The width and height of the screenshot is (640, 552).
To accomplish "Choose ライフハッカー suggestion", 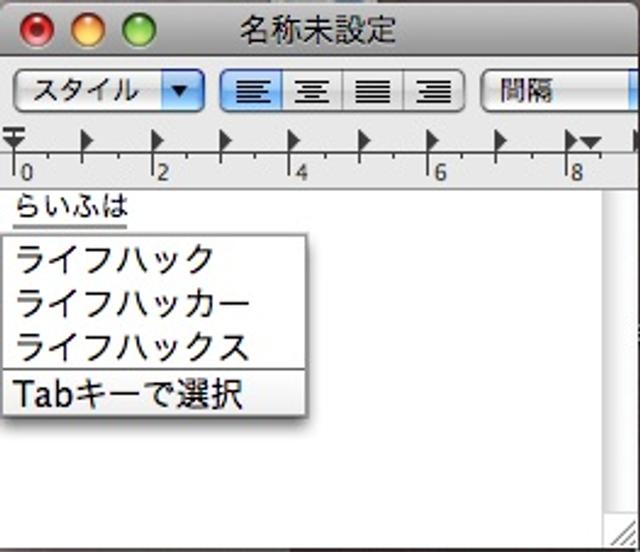I will [x=154, y=303].
